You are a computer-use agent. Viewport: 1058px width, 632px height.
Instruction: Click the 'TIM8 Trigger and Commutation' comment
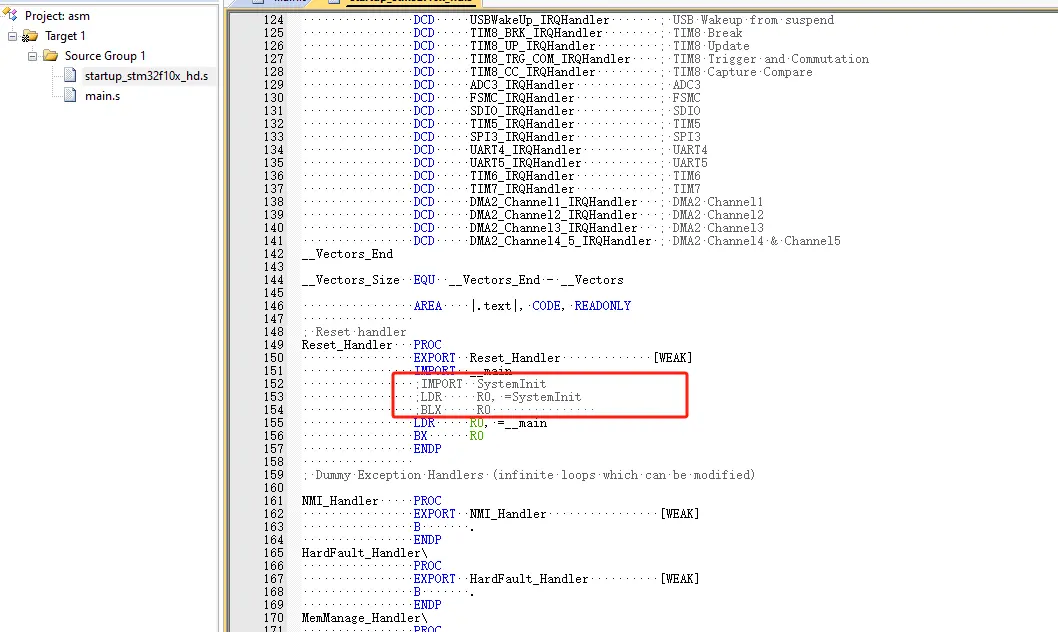(x=771, y=59)
